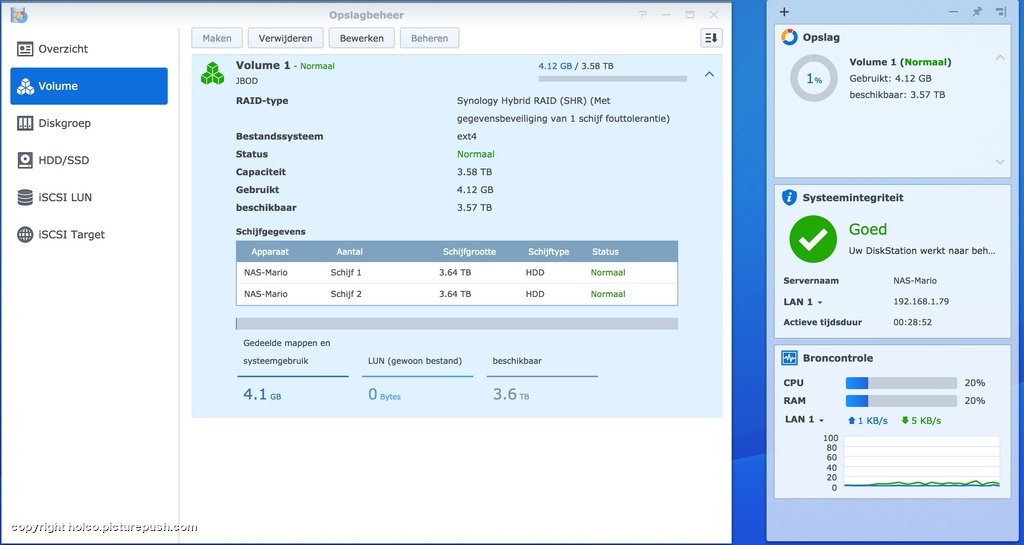Open iSCSI LUN section

click(x=89, y=198)
